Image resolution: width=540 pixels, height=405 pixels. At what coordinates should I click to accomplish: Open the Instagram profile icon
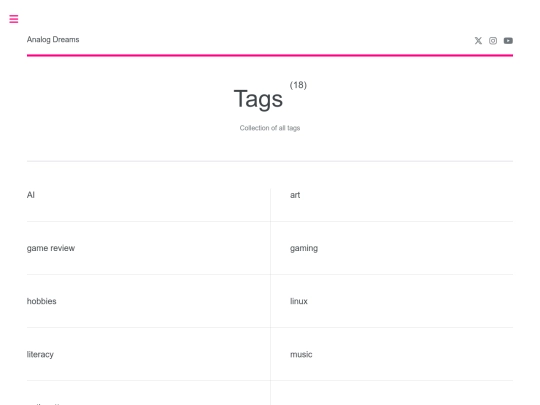coord(493,41)
